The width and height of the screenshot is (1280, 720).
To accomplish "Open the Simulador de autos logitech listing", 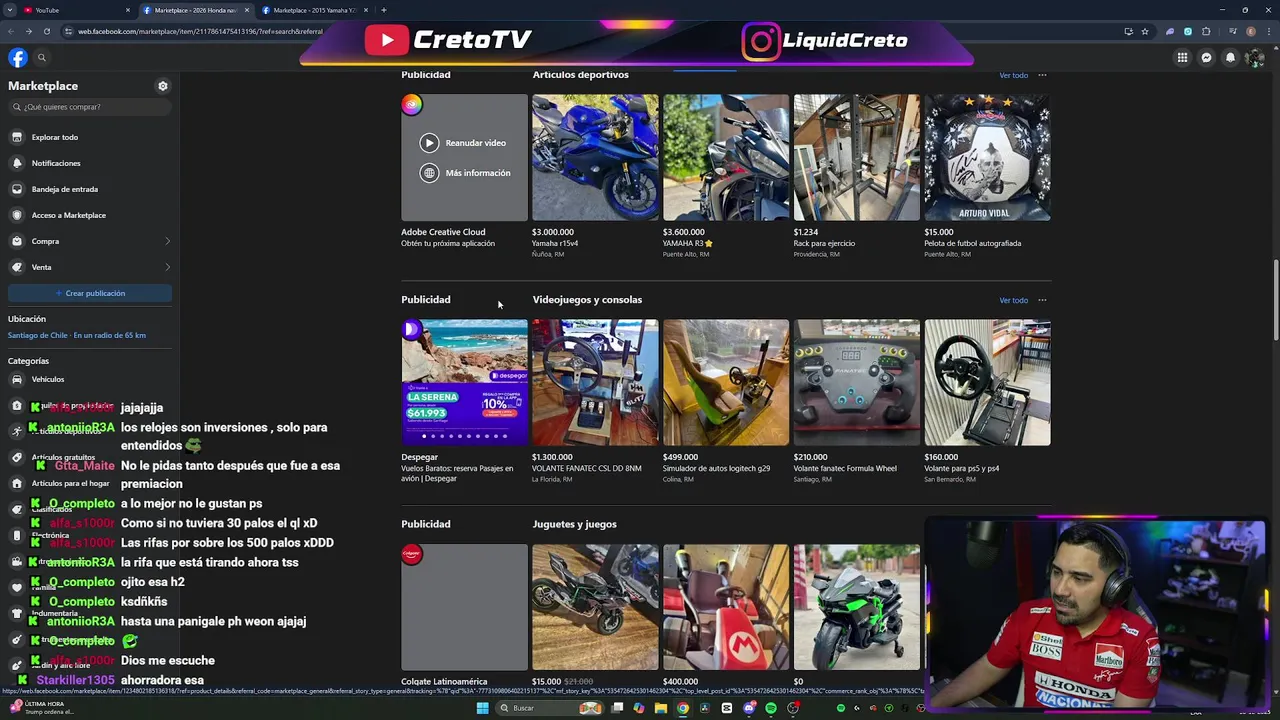I will (x=726, y=382).
